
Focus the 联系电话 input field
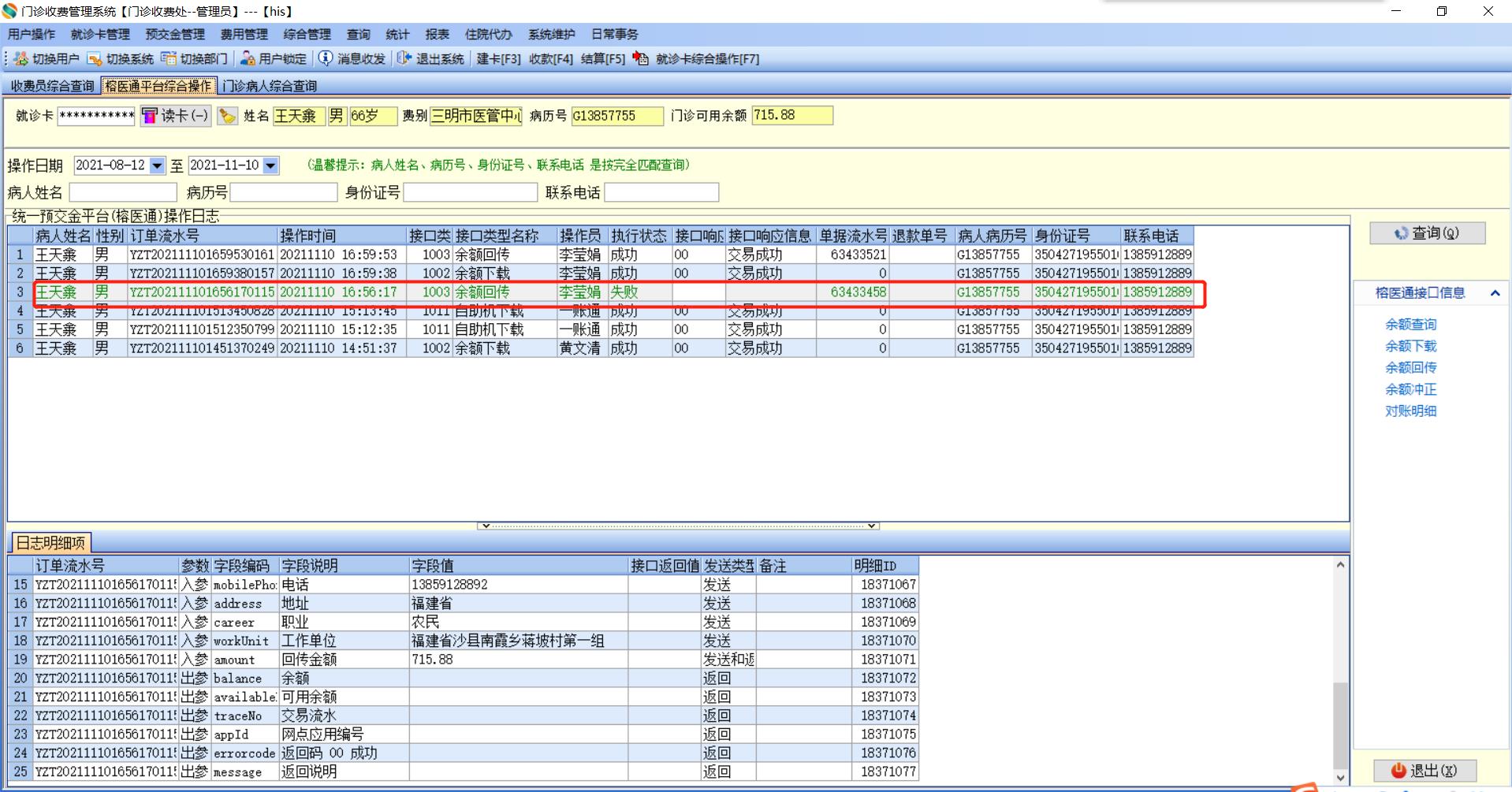[661, 192]
